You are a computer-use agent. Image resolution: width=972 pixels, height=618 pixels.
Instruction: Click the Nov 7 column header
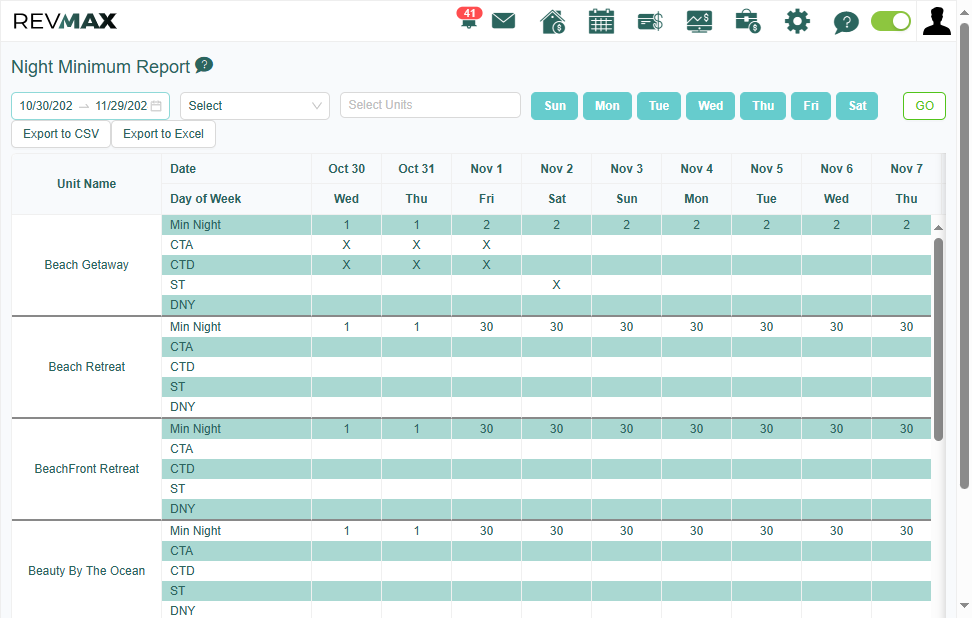pos(906,169)
